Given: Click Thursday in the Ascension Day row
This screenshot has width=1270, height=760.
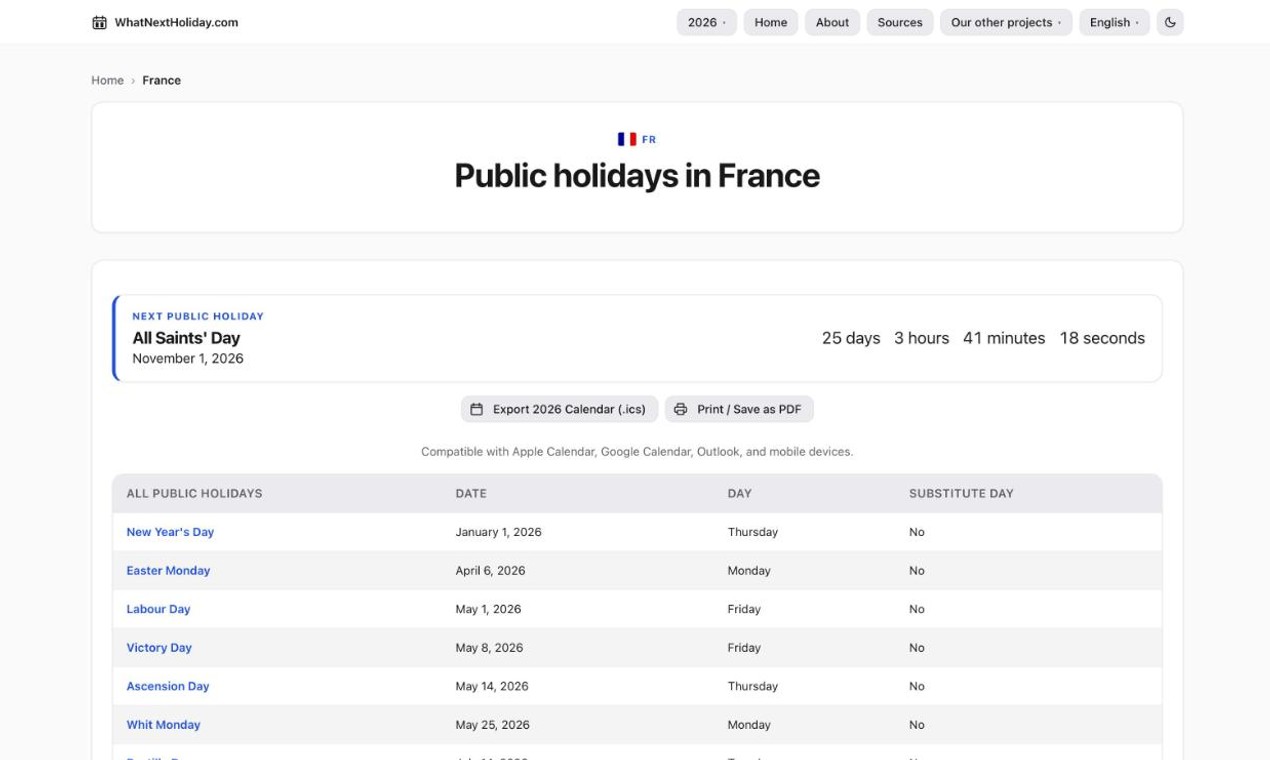Looking at the screenshot, I should [x=753, y=686].
